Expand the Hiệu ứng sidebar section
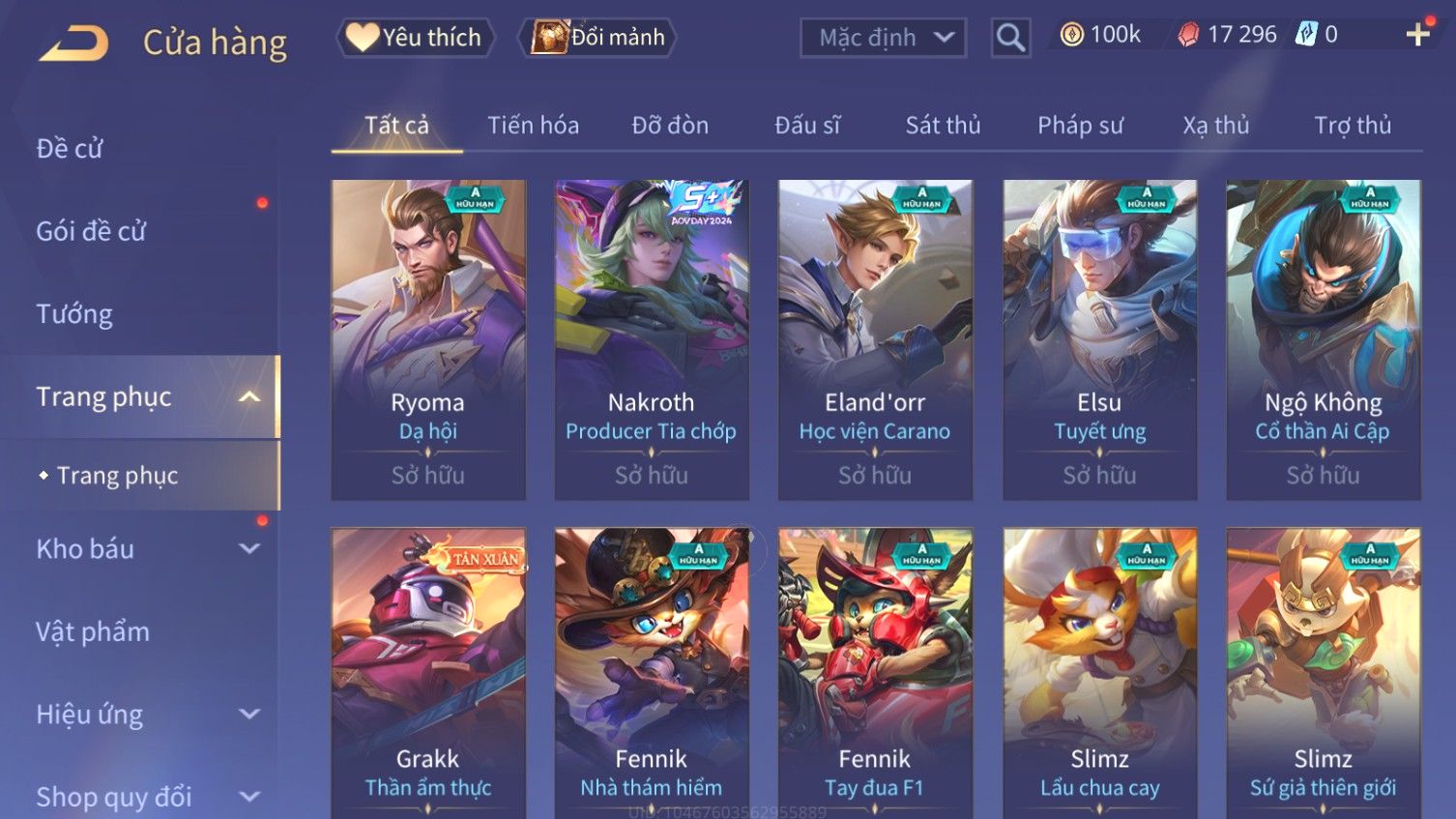 coord(249,714)
